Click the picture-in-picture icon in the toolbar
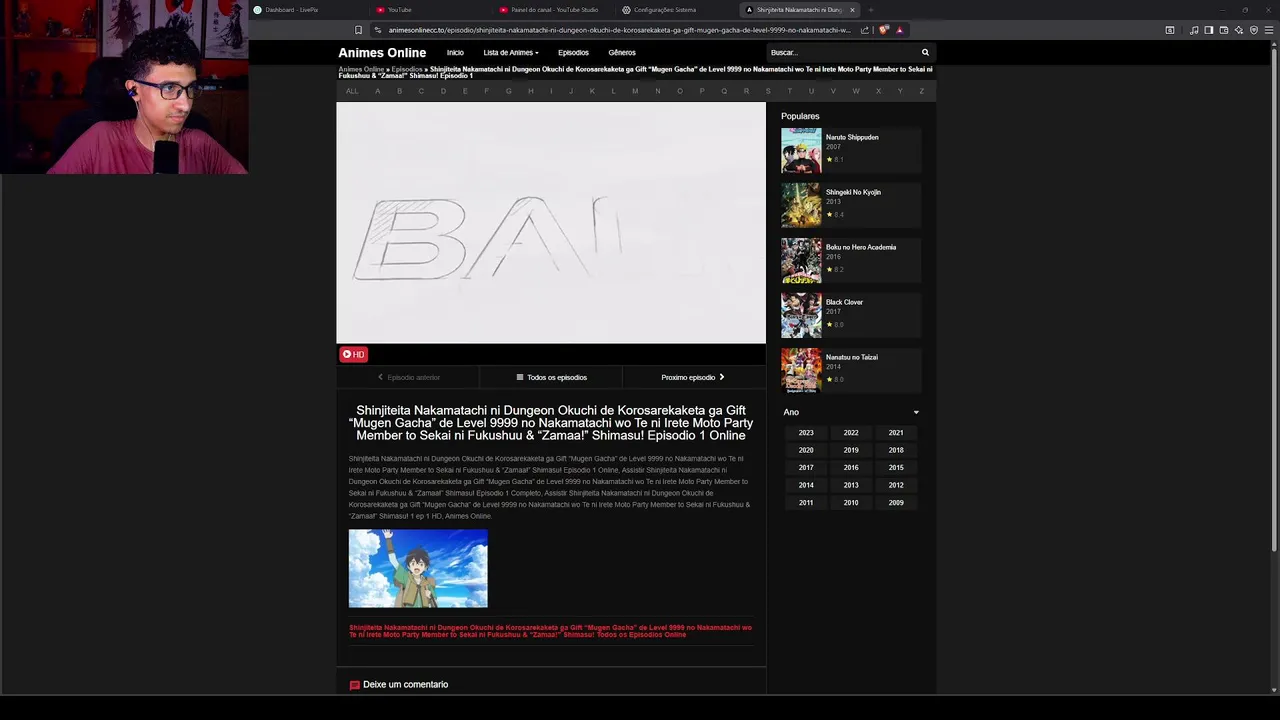This screenshot has height=720, width=1280. tap(1170, 30)
